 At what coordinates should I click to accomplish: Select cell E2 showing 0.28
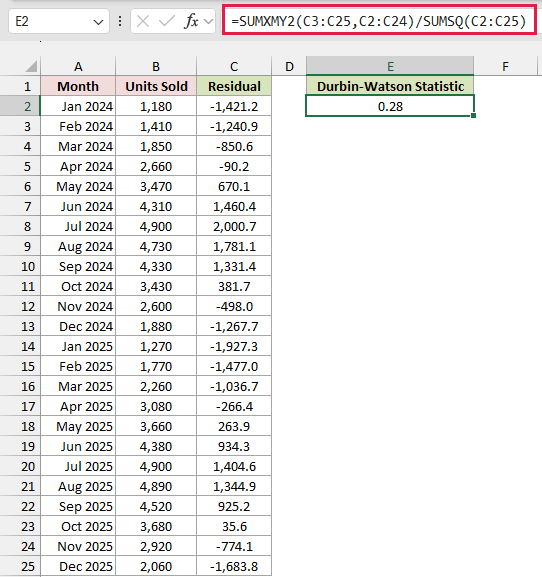[390, 106]
